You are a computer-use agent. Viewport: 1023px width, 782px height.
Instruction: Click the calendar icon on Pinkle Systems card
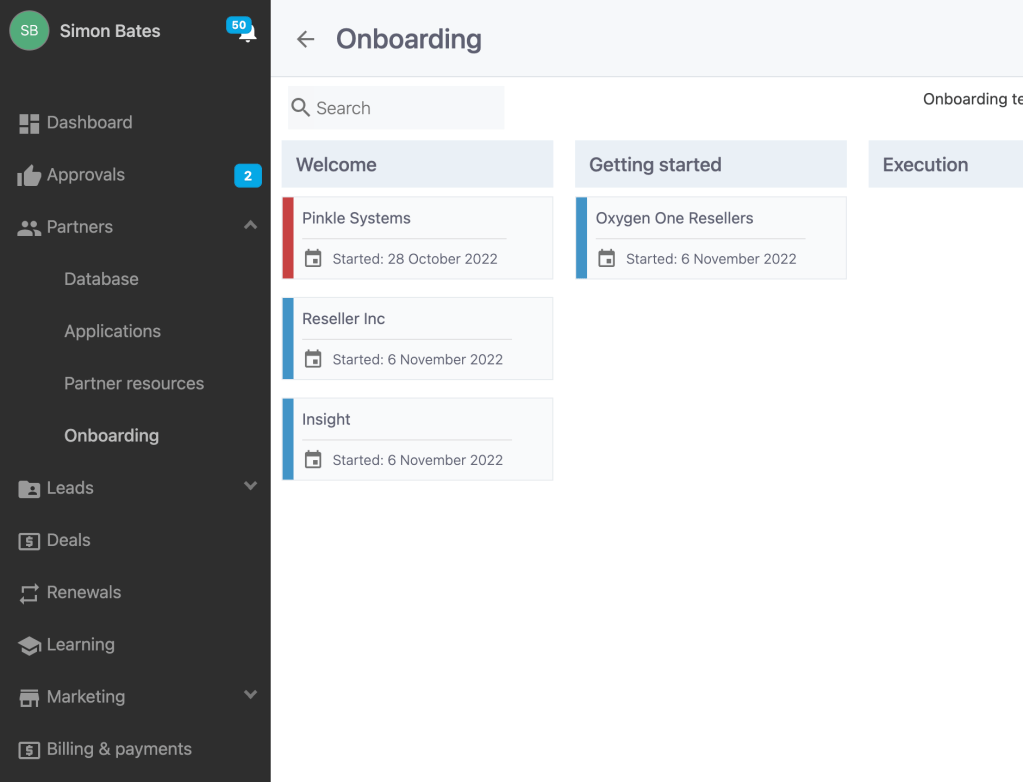pos(313,259)
